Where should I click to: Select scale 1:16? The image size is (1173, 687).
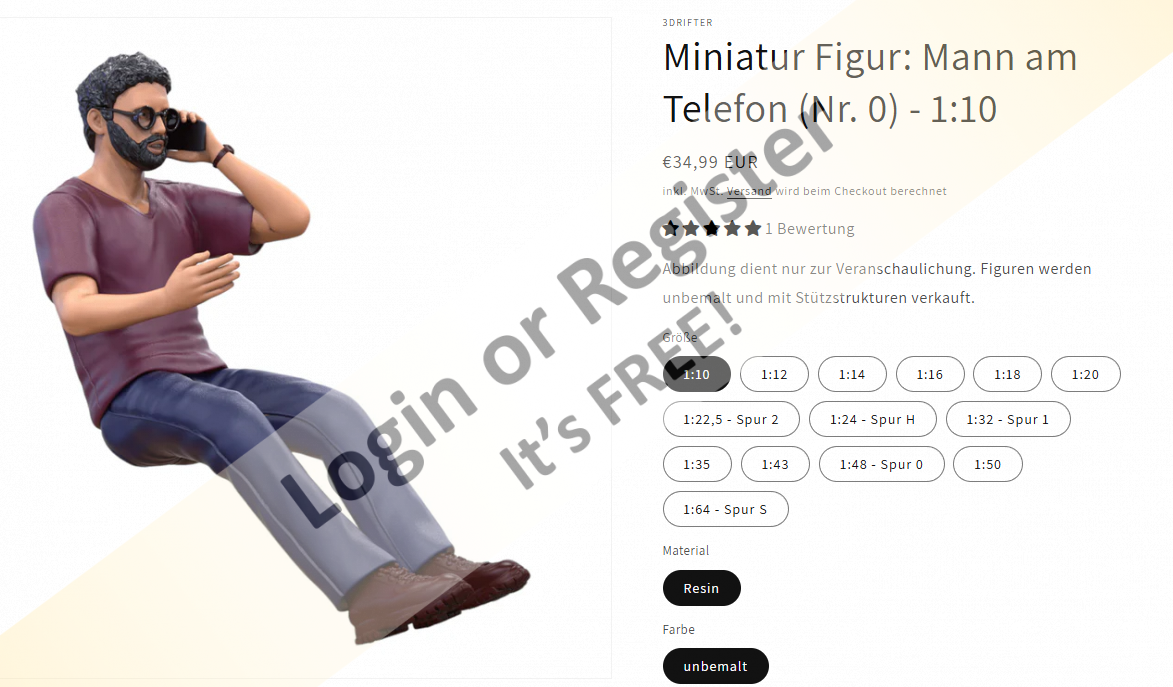[x=930, y=374]
